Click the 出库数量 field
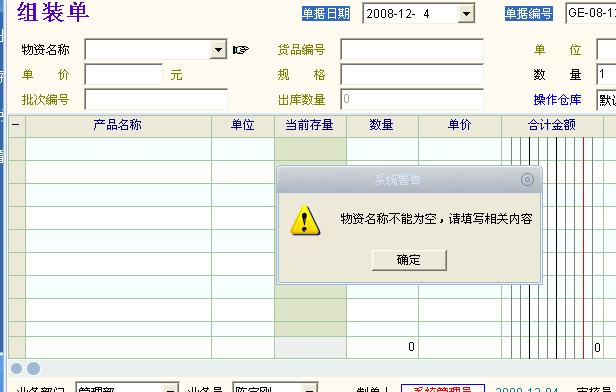 click(x=412, y=99)
